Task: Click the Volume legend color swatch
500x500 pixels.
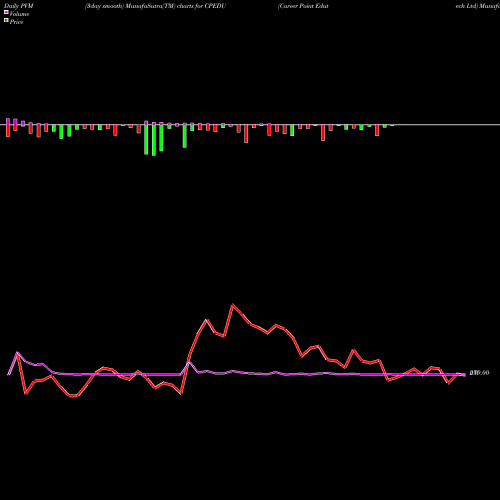Action: 6,12
